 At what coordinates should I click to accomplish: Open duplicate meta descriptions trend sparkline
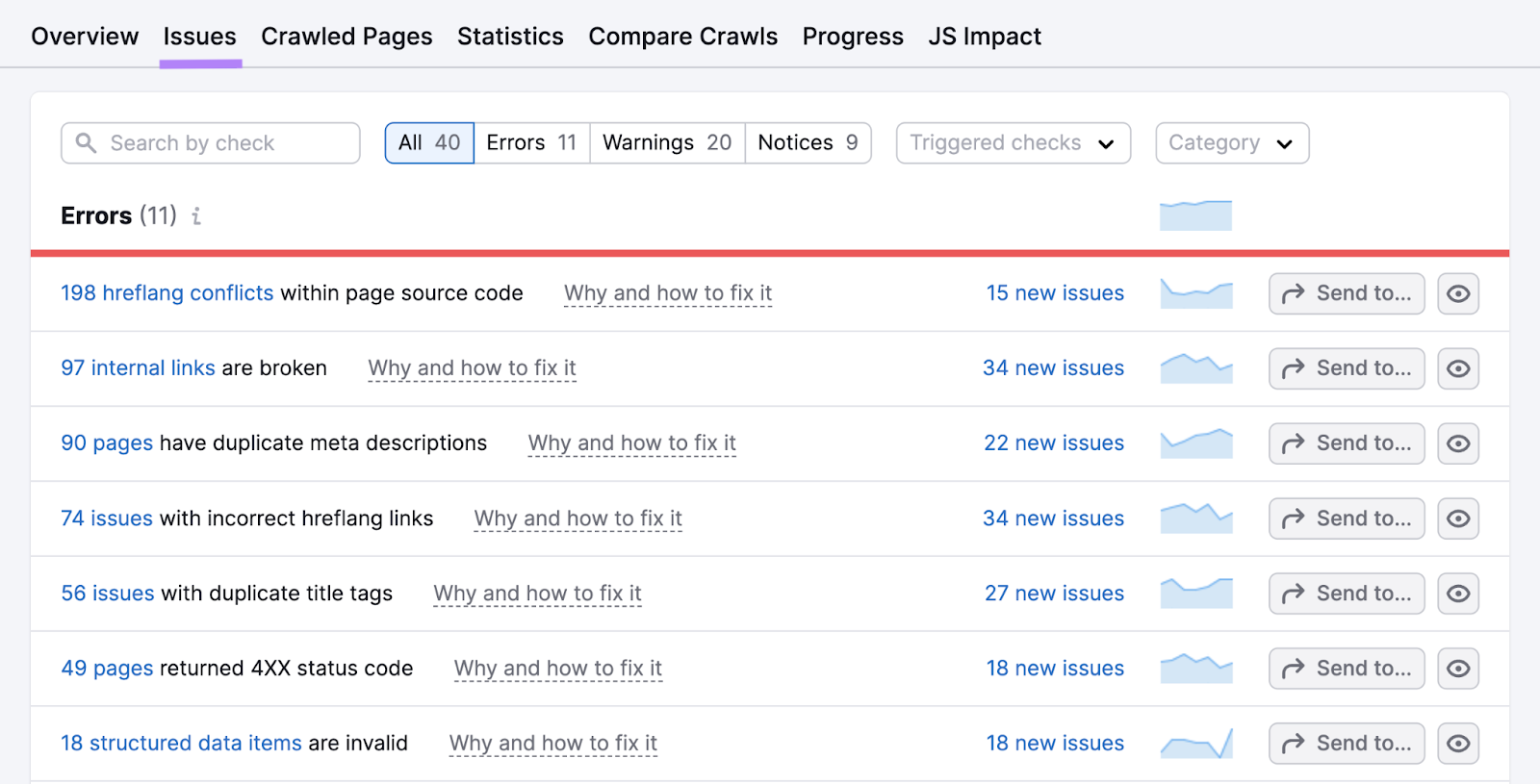coord(1196,443)
